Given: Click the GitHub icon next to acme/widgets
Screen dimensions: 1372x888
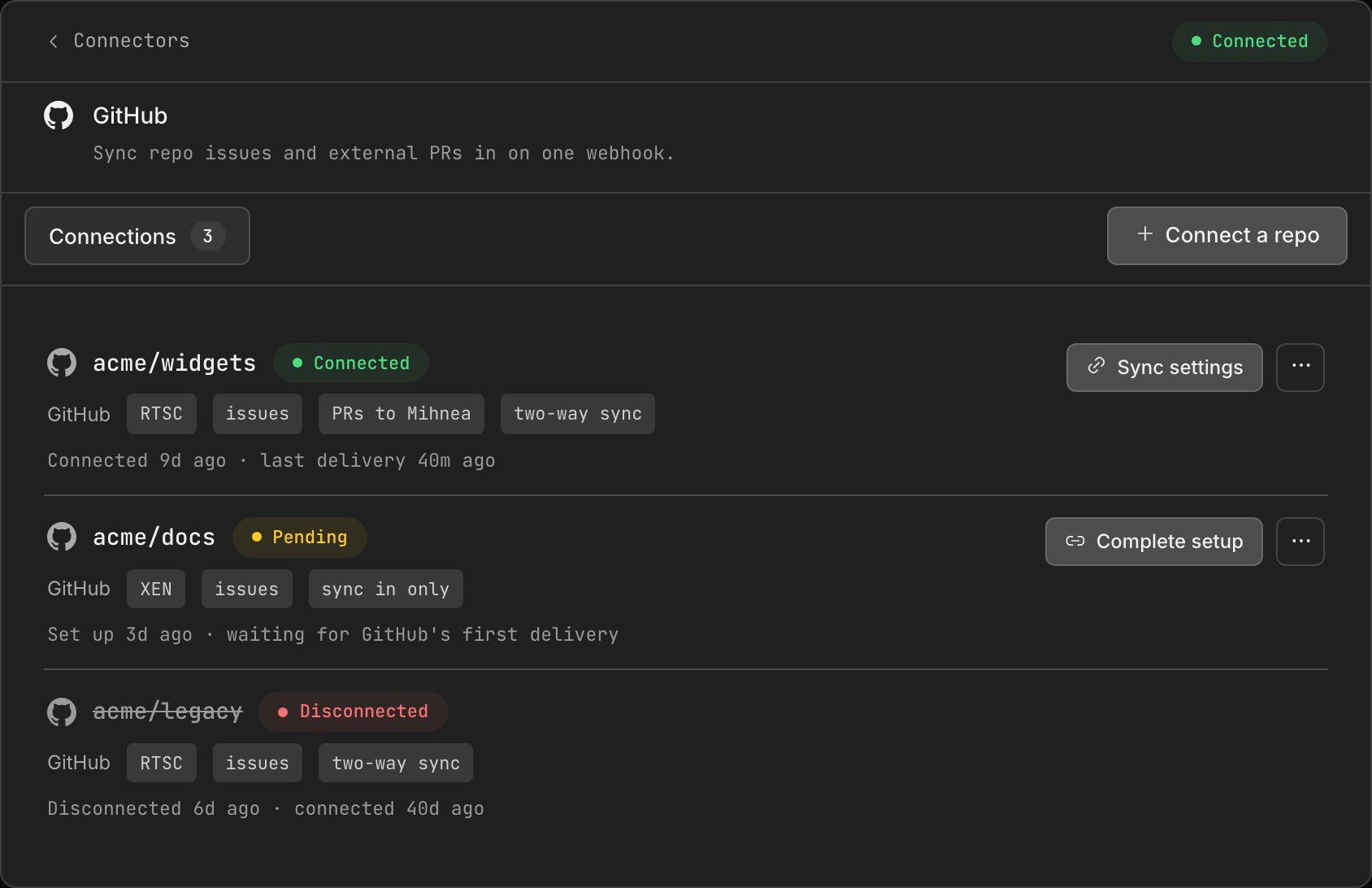Looking at the screenshot, I should (62, 363).
